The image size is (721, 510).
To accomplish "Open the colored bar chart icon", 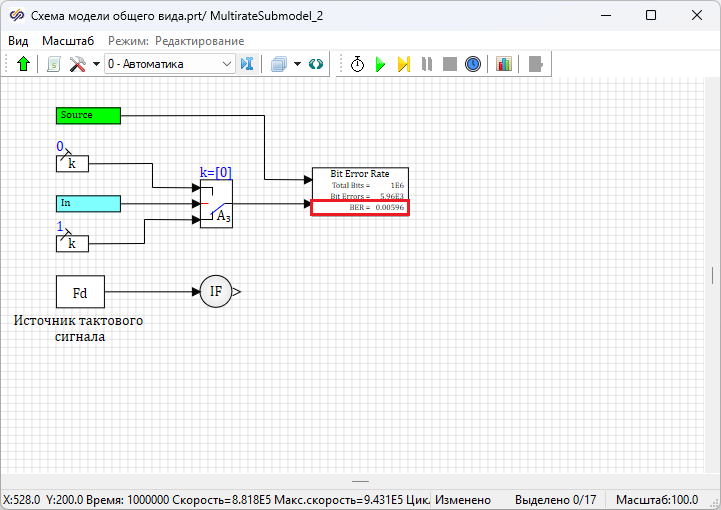I will click(503, 64).
